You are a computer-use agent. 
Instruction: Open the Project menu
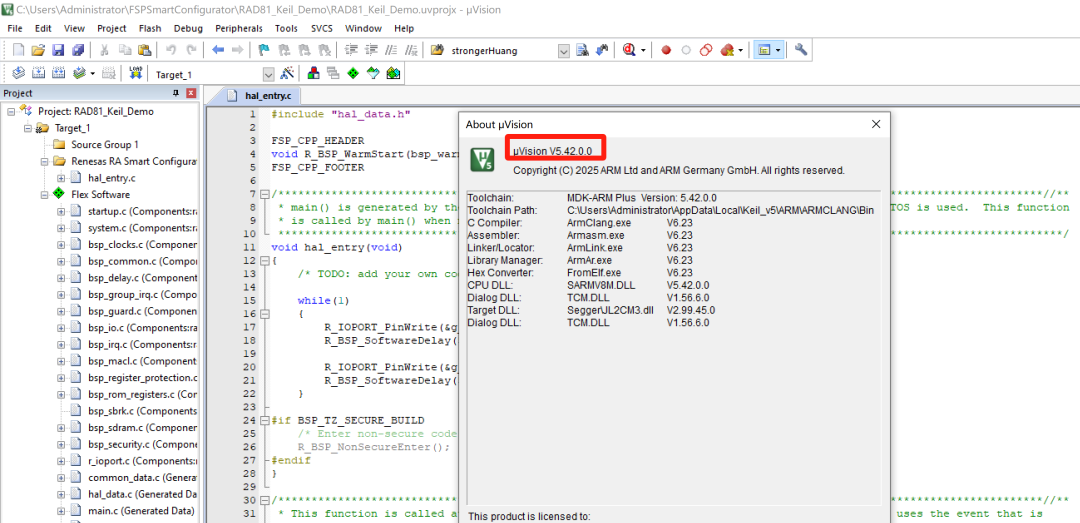tap(112, 28)
